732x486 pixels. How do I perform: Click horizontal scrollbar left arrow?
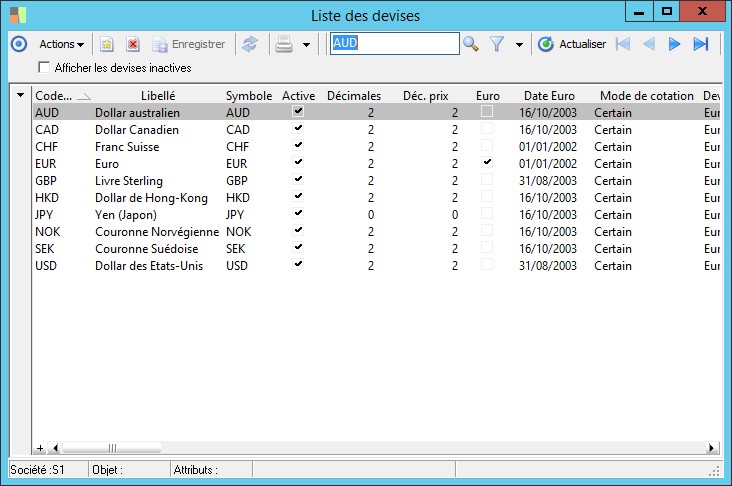(56, 448)
